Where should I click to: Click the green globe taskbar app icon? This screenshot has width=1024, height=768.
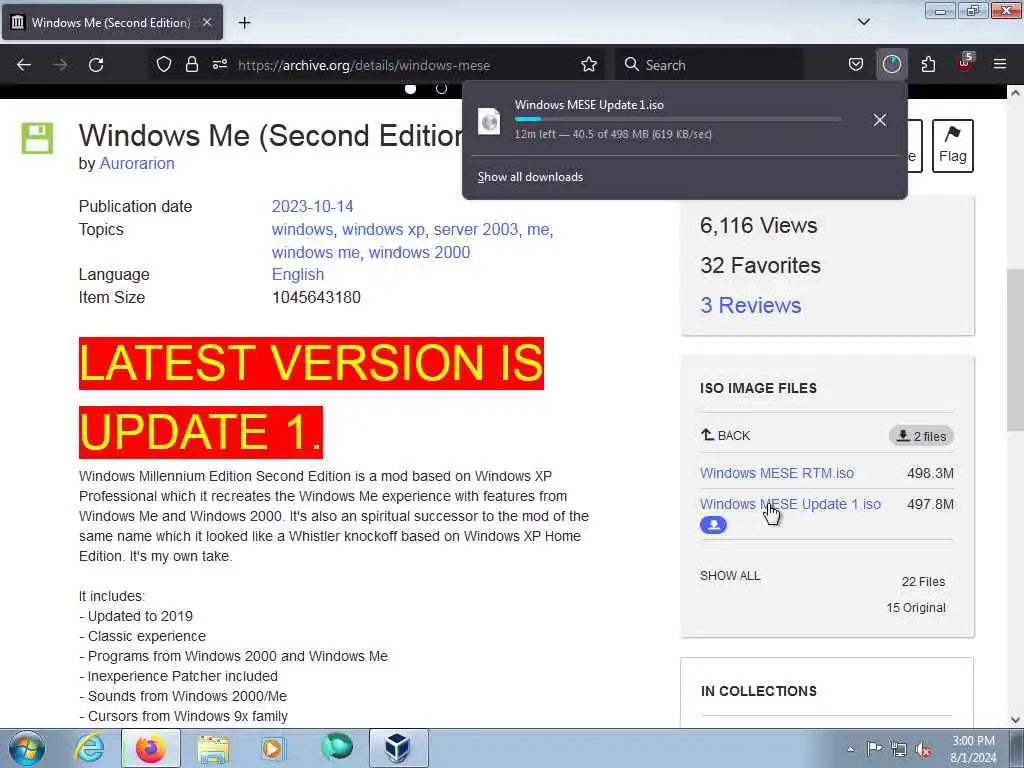click(x=337, y=747)
